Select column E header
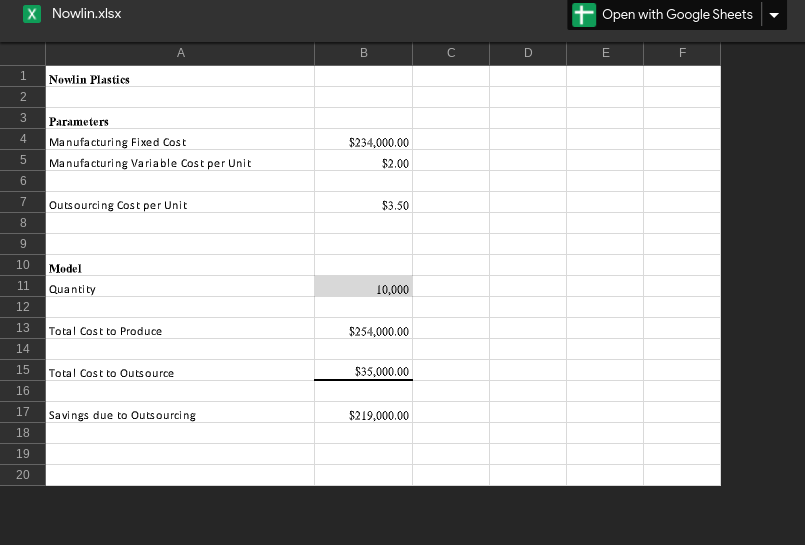The width and height of the screenshot is (805, 545). 605,53
